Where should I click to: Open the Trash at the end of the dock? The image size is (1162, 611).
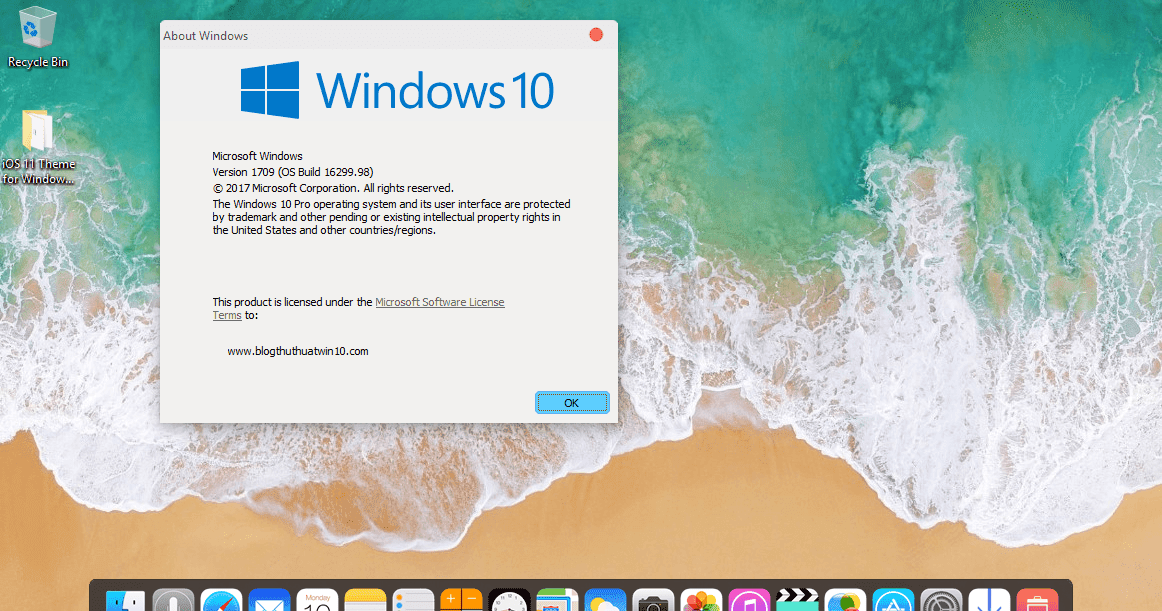[x=1037, y=600]
